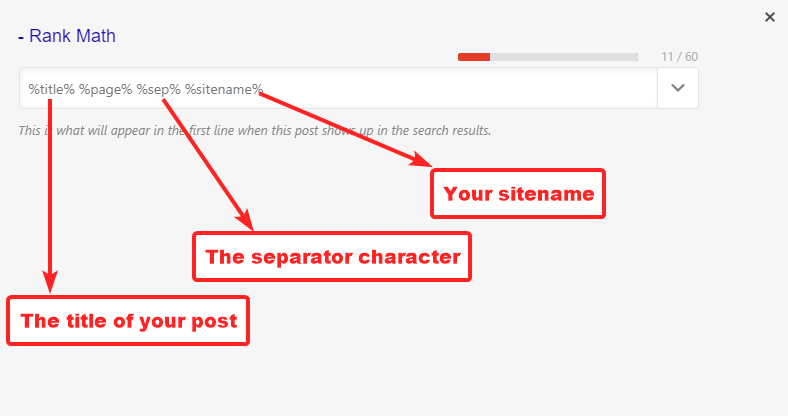Viewport: 788px width, 416px height.
Task: Click the %sitename% variable in the field
Action: pyautogui.click(x=224, y=89)
